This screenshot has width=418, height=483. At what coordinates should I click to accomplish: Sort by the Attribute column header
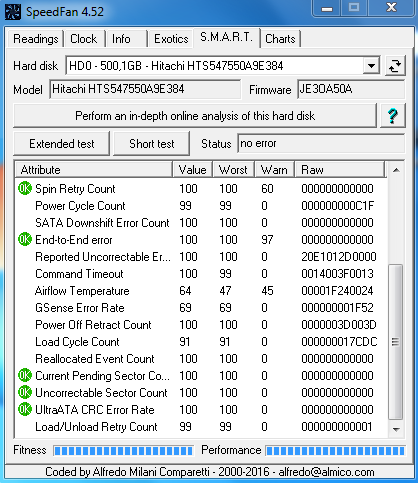tap(94, 170)
